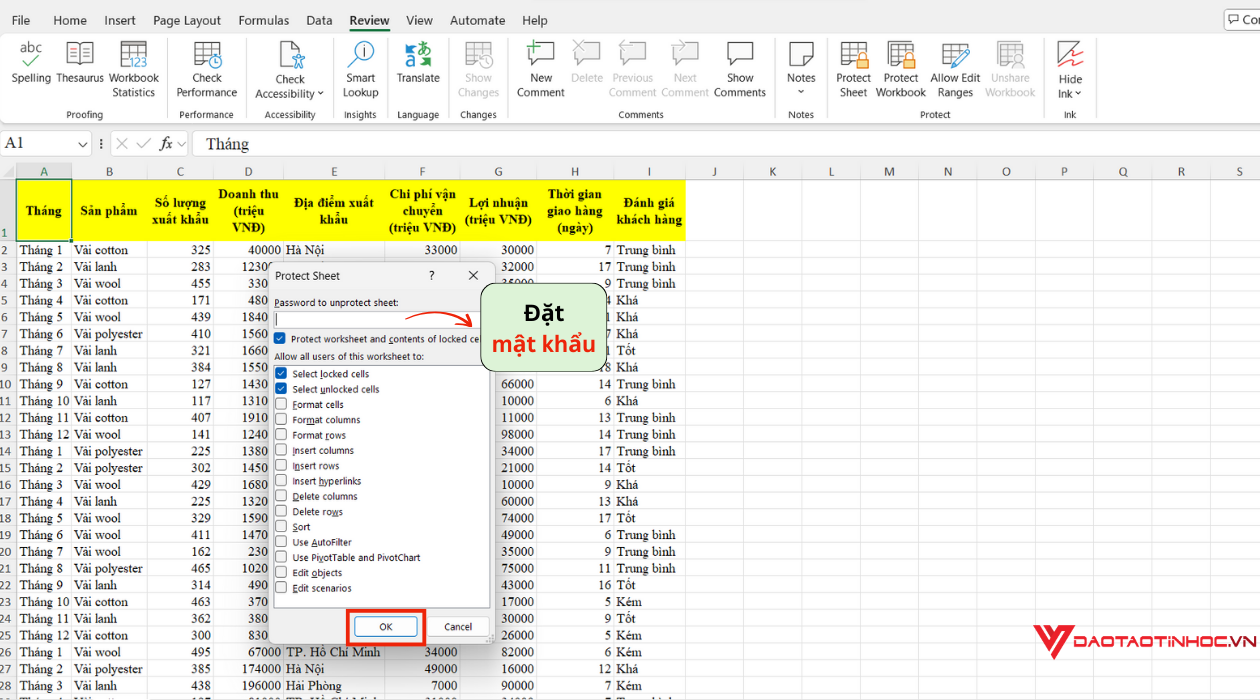The height and width of the screenshot is (700, 1260).
Task: Confirm Protect Sheet with OK
Action: 386,626
